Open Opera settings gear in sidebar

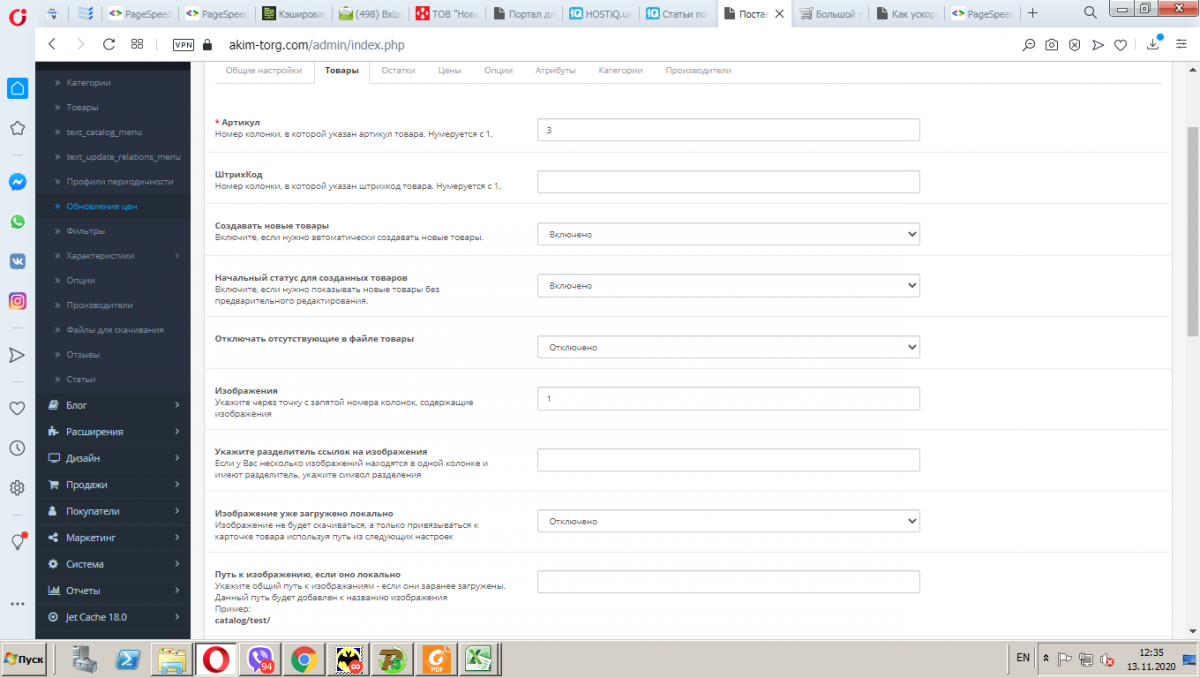click(x=17, y=488)
